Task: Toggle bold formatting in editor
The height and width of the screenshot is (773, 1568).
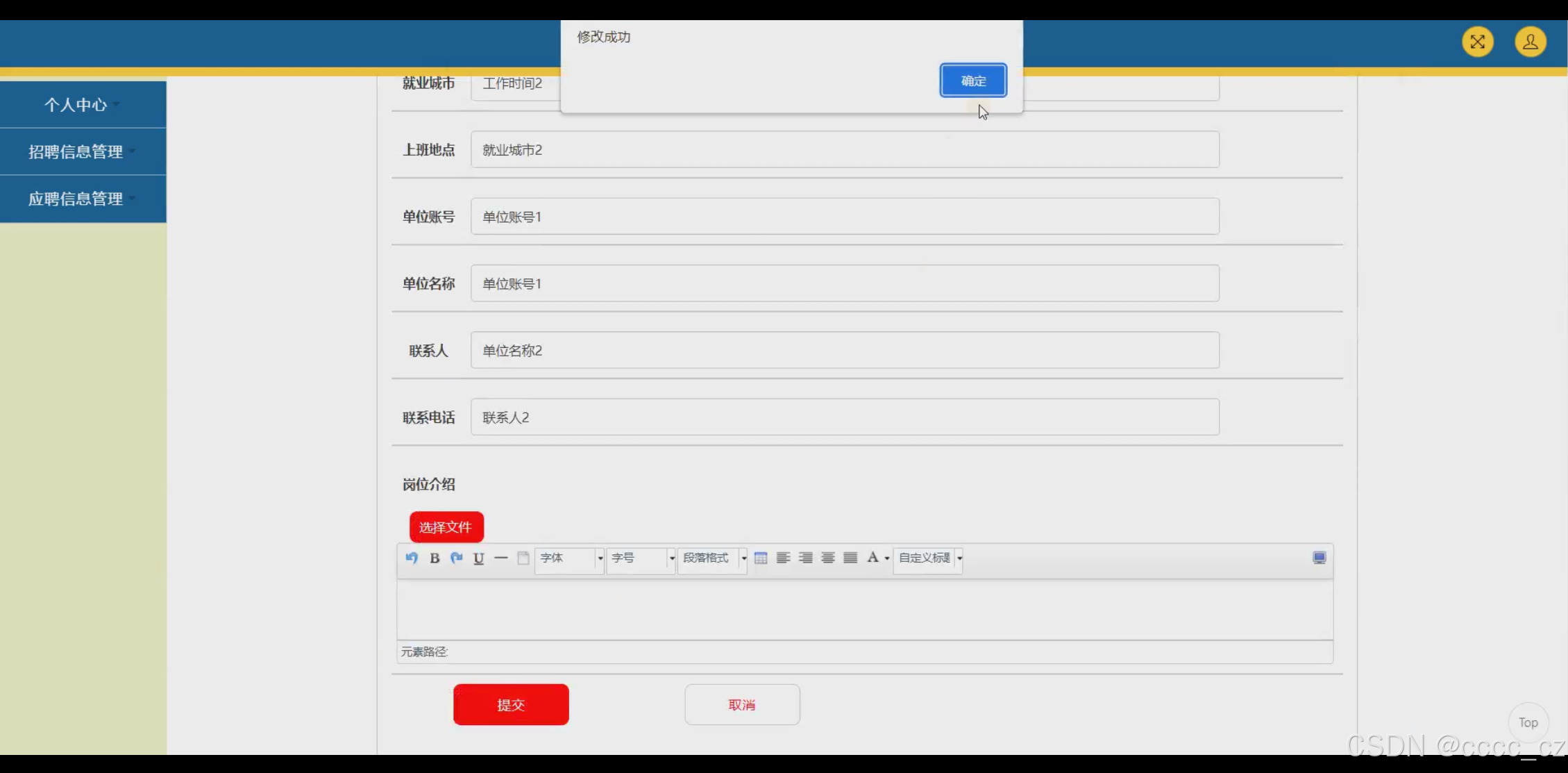Action: pos(435,558)
